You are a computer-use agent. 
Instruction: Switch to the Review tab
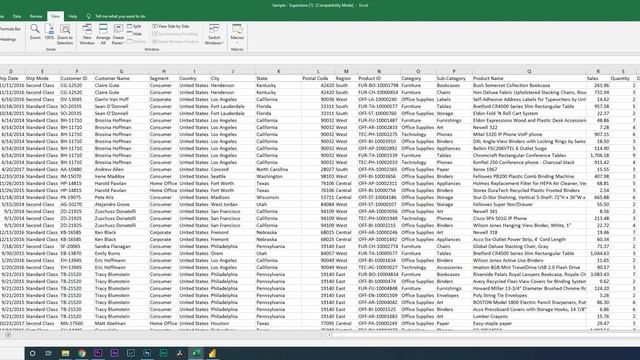tap(36, 16)
